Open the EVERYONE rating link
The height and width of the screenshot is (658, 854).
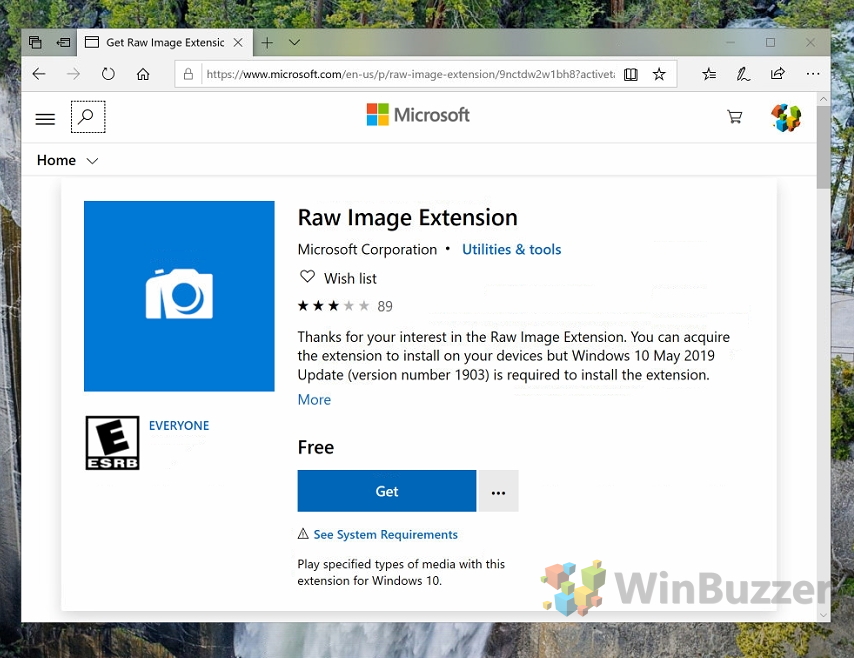click(x=179, y=425)
